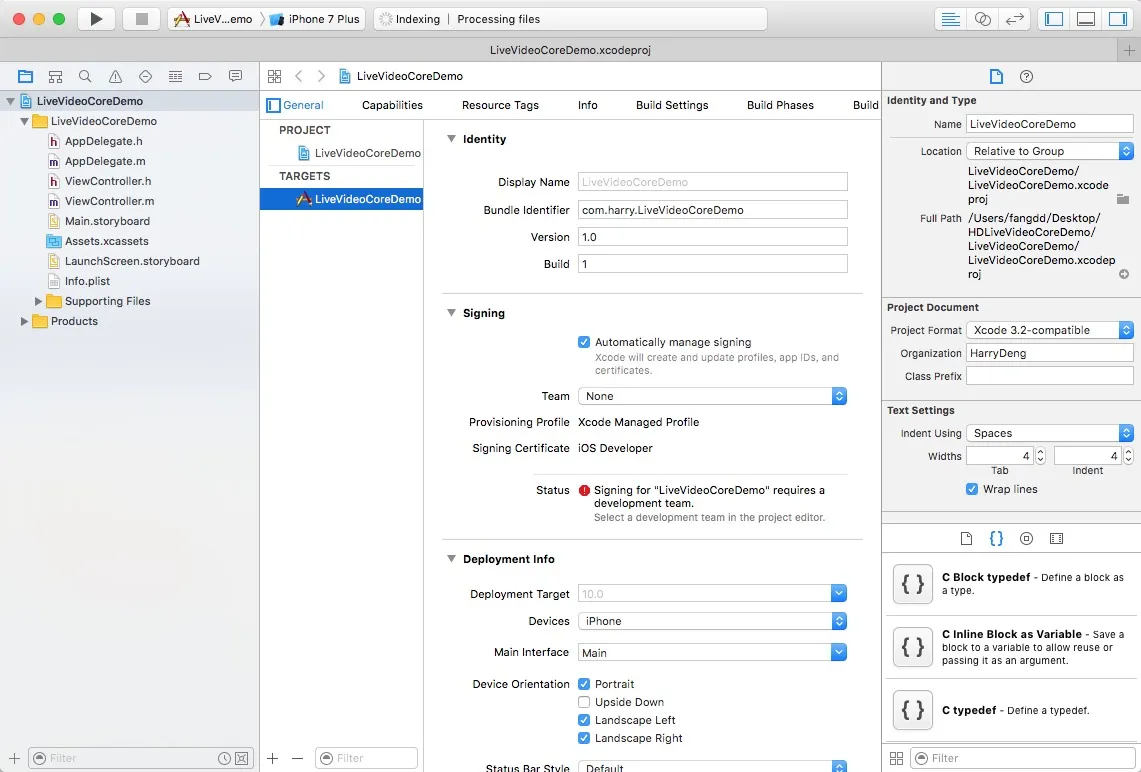Image resolution: width=1141 pixels, height=772 pixels.
Task: Add a new editor tab
Action: [1129, 50]
